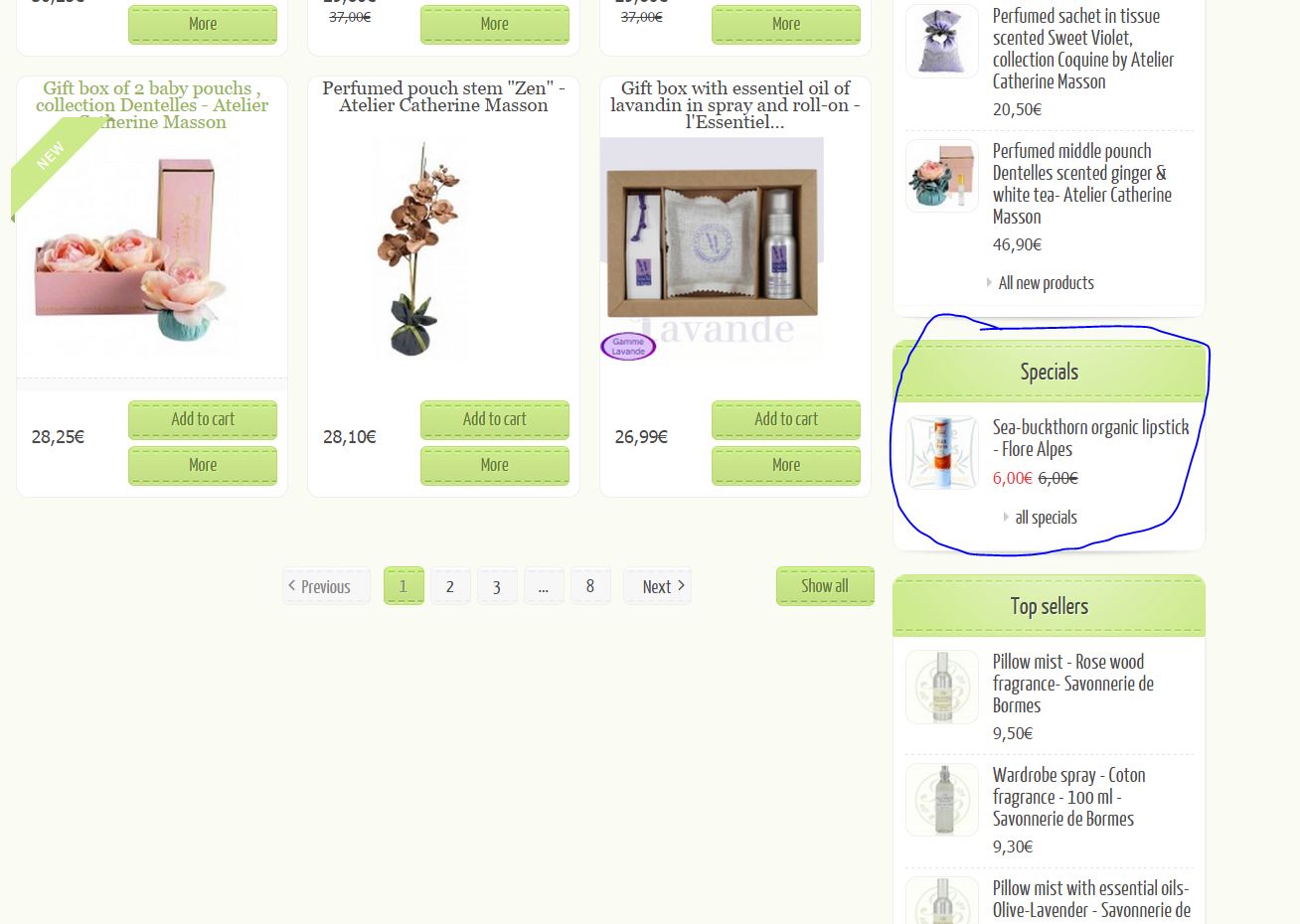Open the All new products link
Screen dimensions: 1300x924
click(x=1046, y=283)
